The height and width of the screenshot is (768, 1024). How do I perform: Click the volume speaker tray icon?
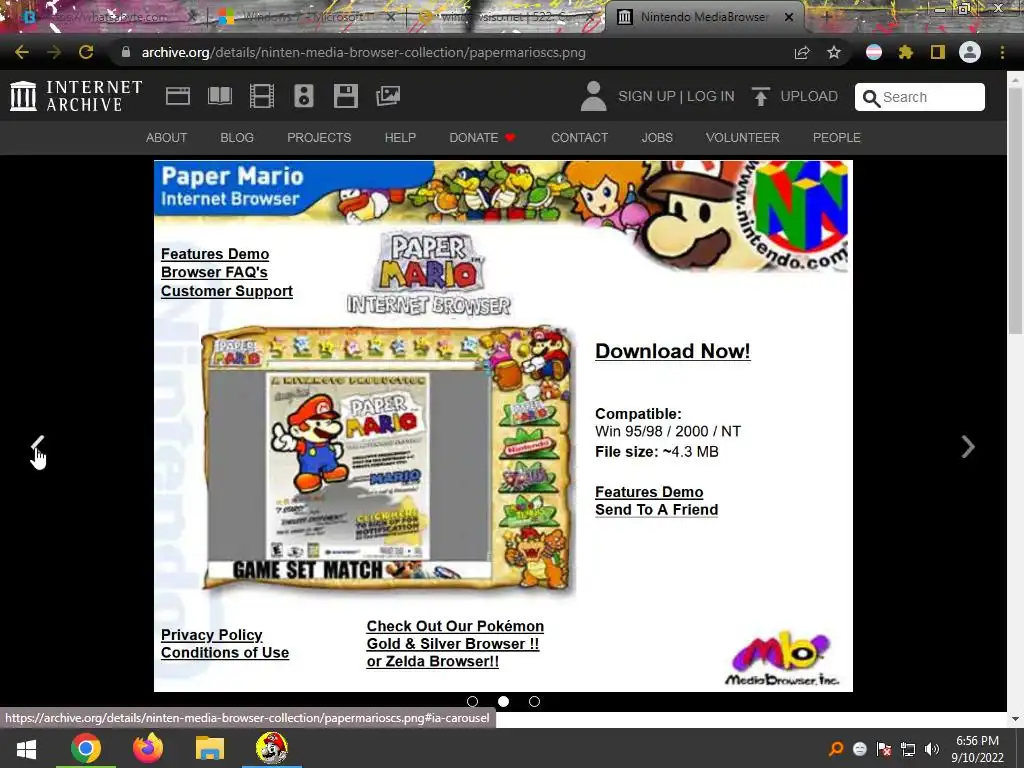coord(932,749)
